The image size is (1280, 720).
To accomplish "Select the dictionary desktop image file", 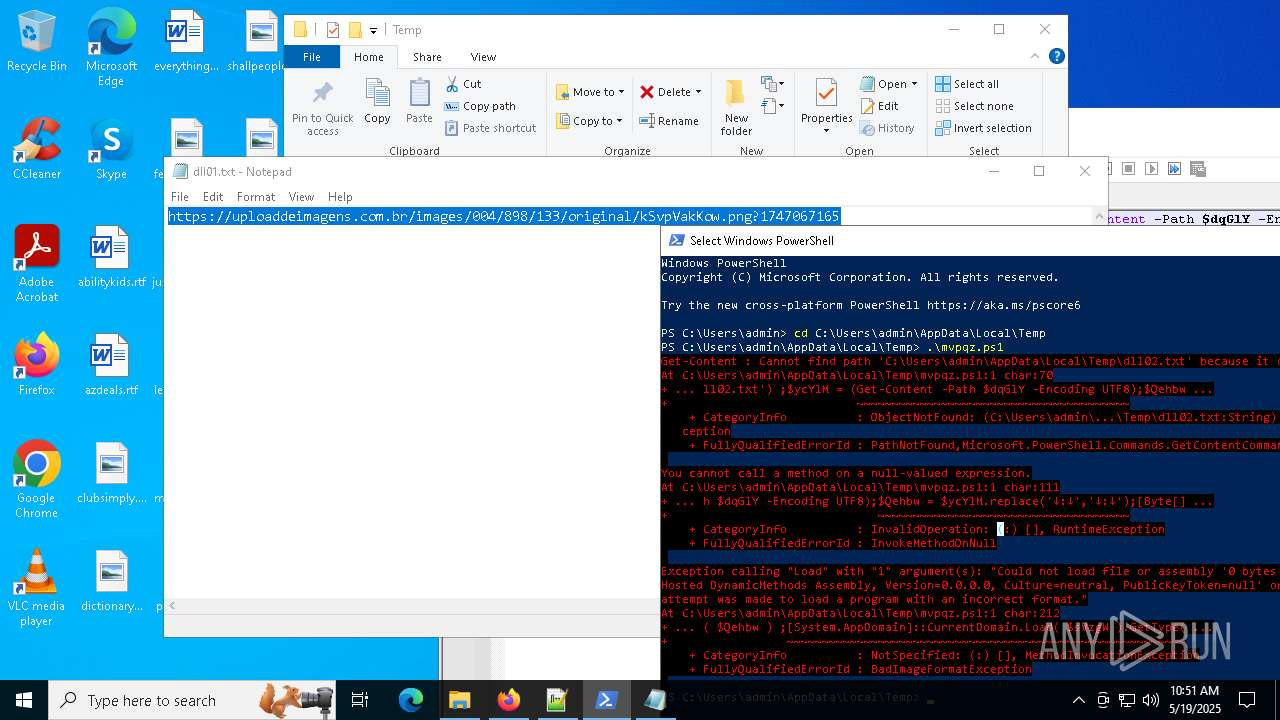I will 111,581.
